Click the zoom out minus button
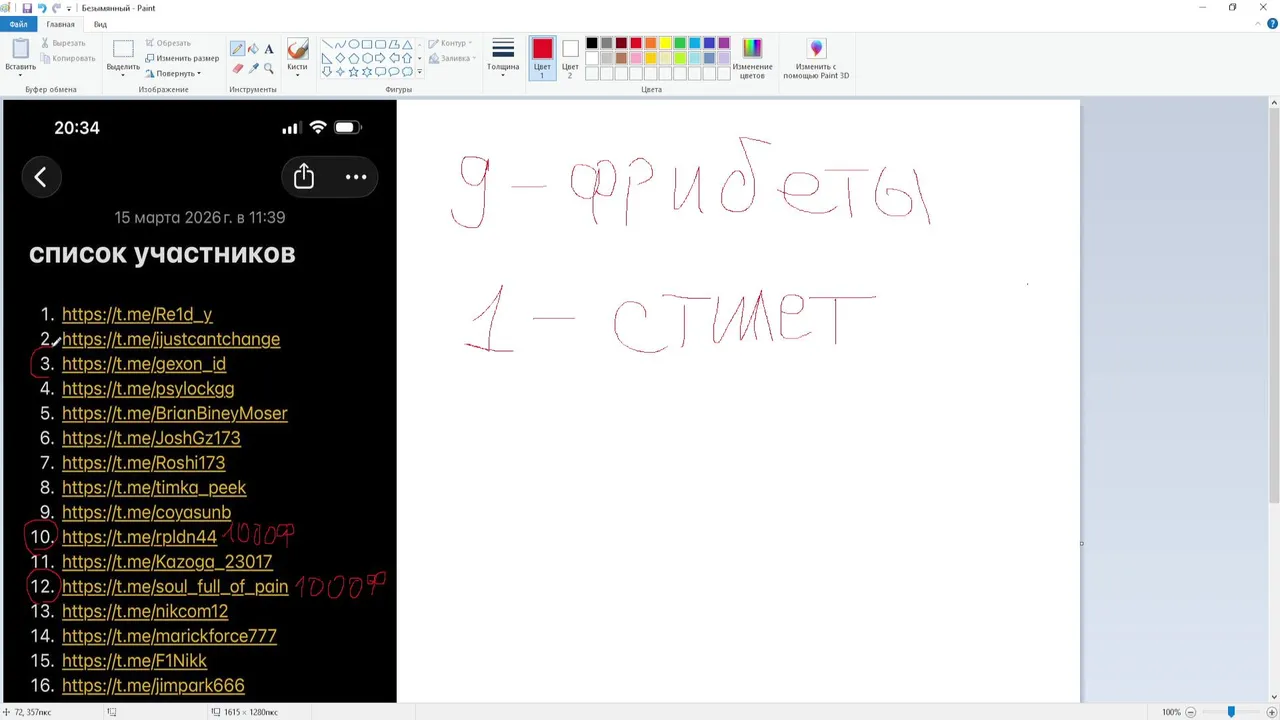This screenshot has height=720, width=1280. [x=1190, y=712]
